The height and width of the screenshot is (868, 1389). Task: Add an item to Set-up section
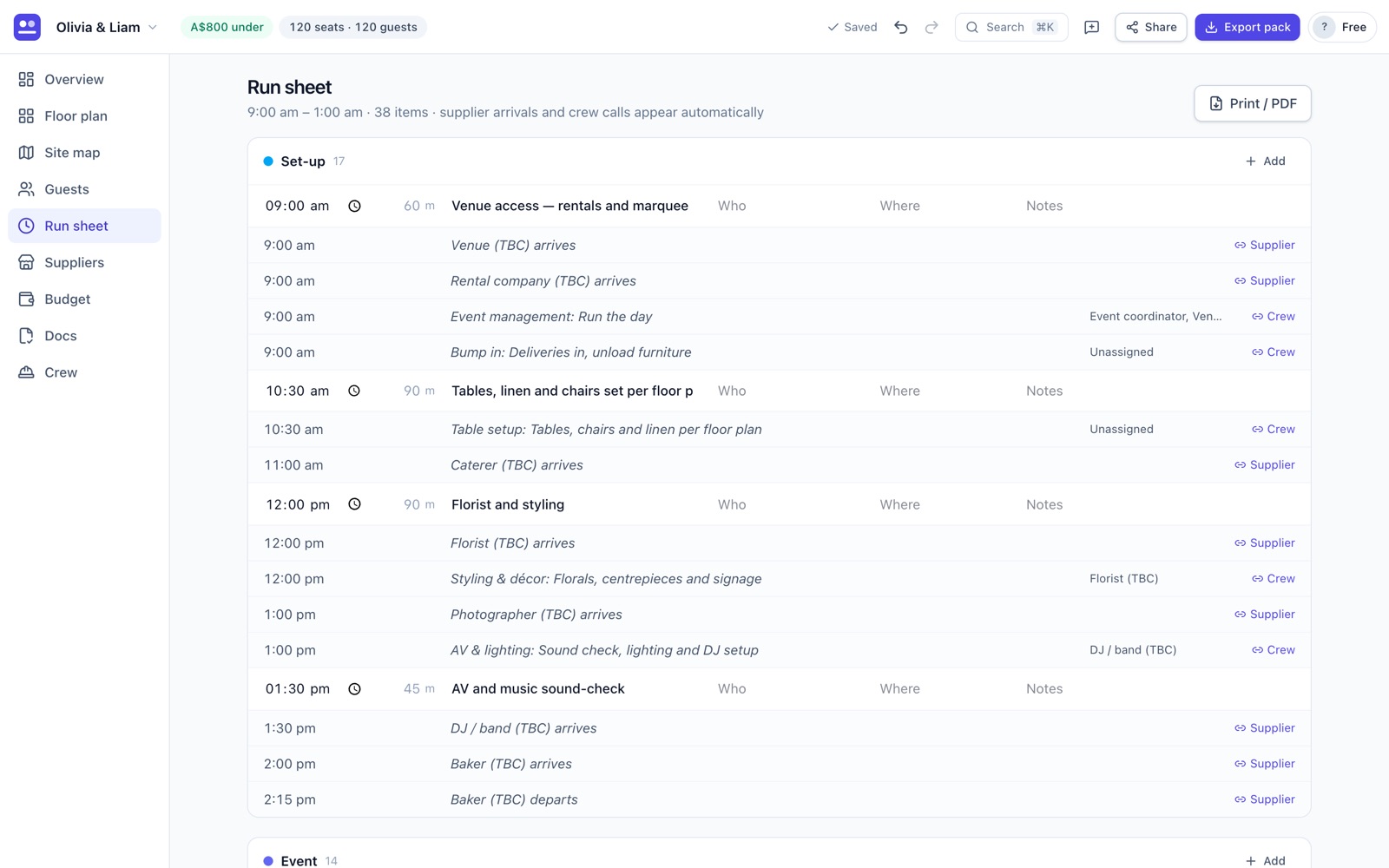tap(1265, 161)
